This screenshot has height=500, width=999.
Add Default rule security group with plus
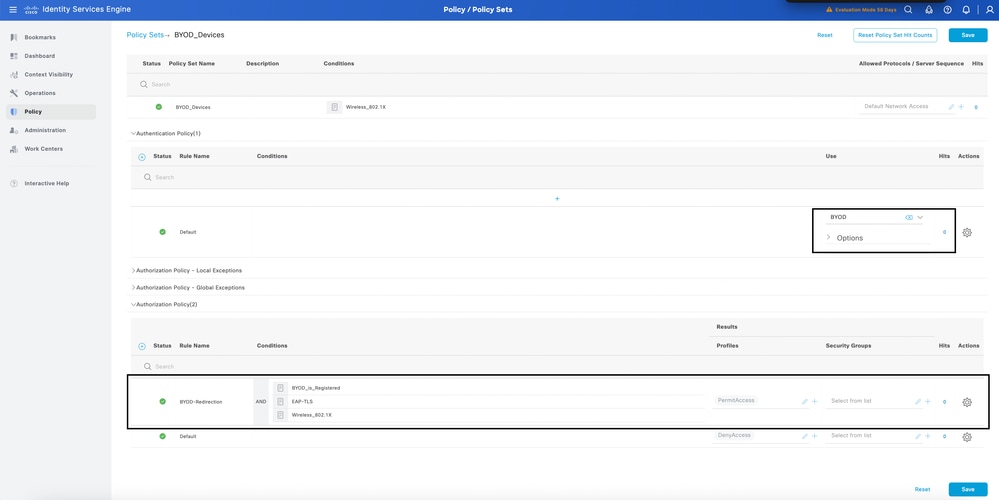point(928,436)
